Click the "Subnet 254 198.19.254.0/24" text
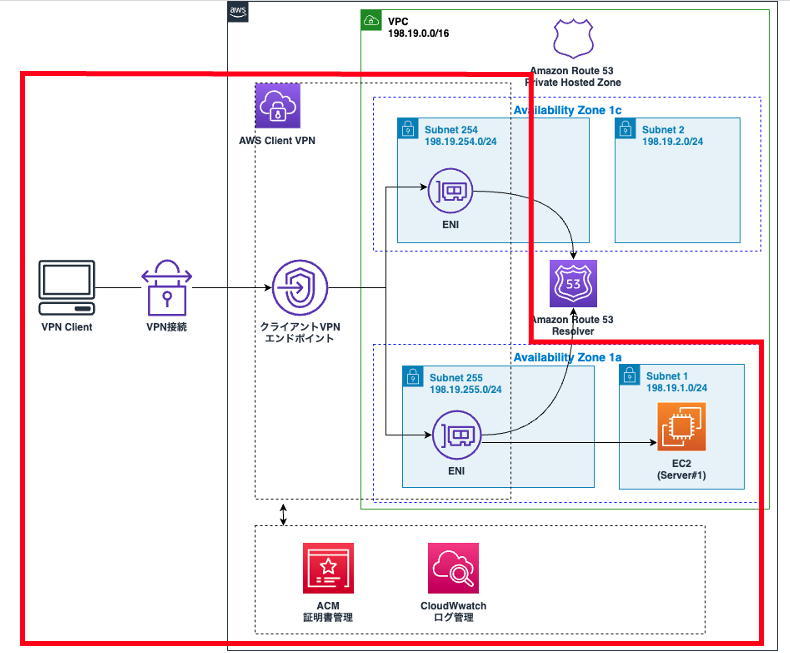 click(x=460, y=136)
